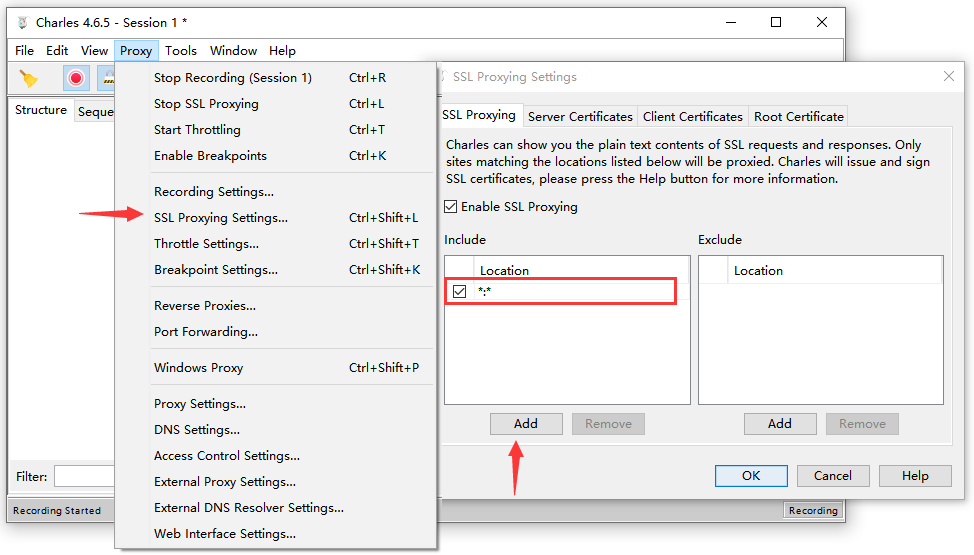This screenshot has width=974, height=555.
Task: Open External DNS Resolver Settings...
Action: [276, 508]
